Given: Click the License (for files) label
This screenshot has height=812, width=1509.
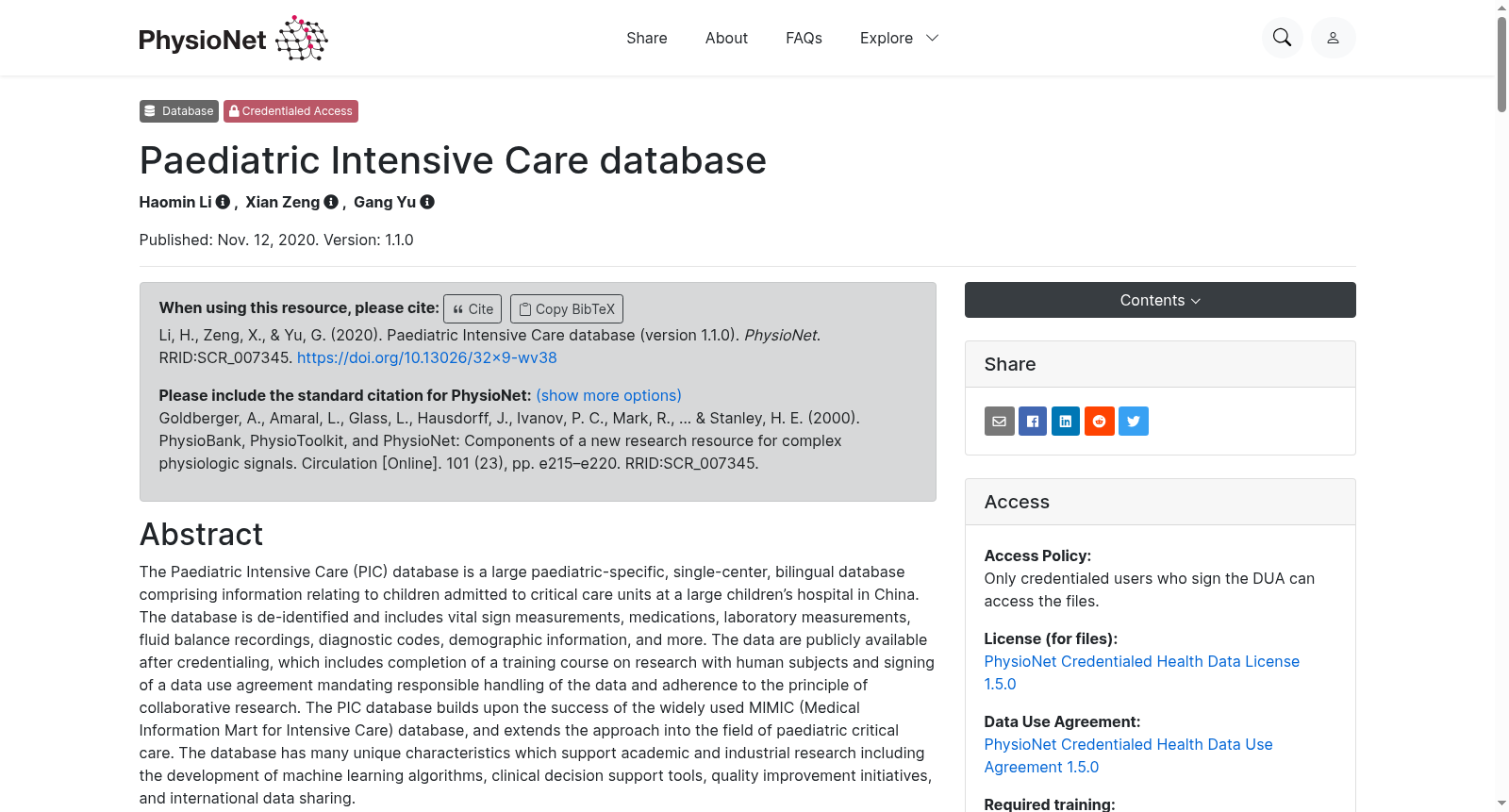Looking at the screenshot, I should point(1051,638).
